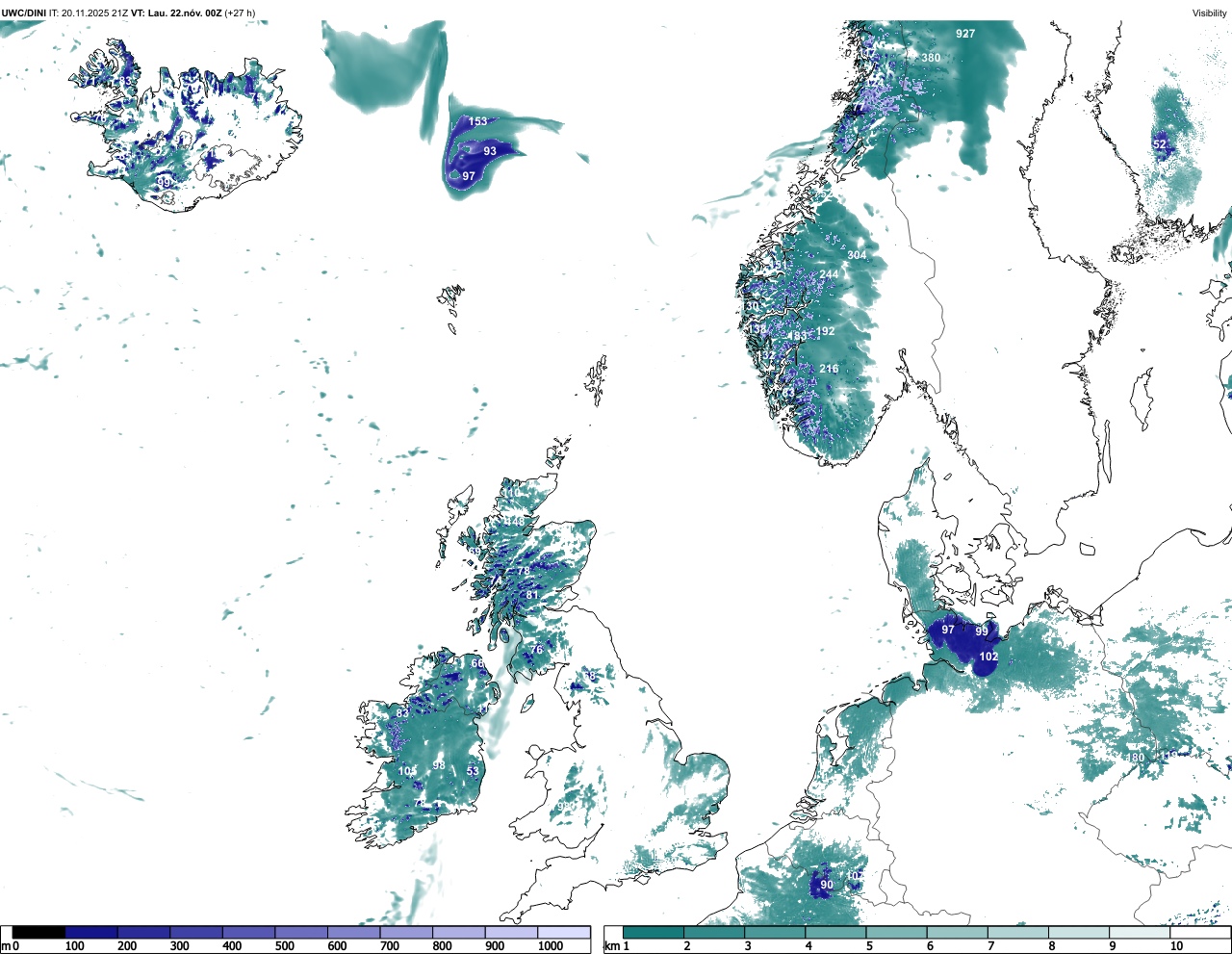Click the 'km 1' legend label
The width and height of the screenshot is (1232, 954).
[x=618, y=946]
